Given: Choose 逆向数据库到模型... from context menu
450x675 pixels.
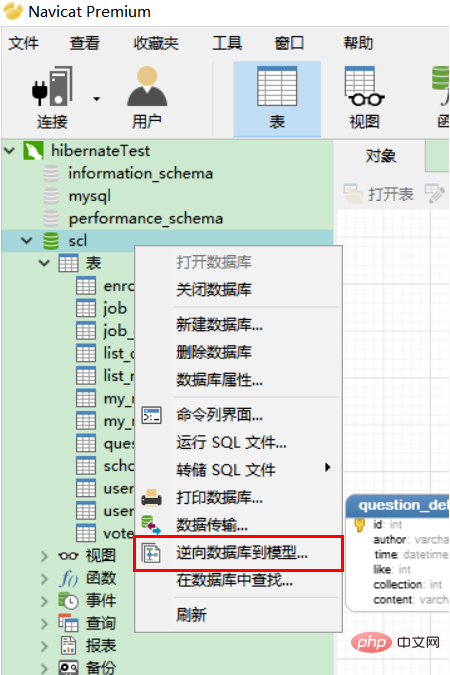Looking at the screenshot, I should pyautogui.click(x=239, y=553).
